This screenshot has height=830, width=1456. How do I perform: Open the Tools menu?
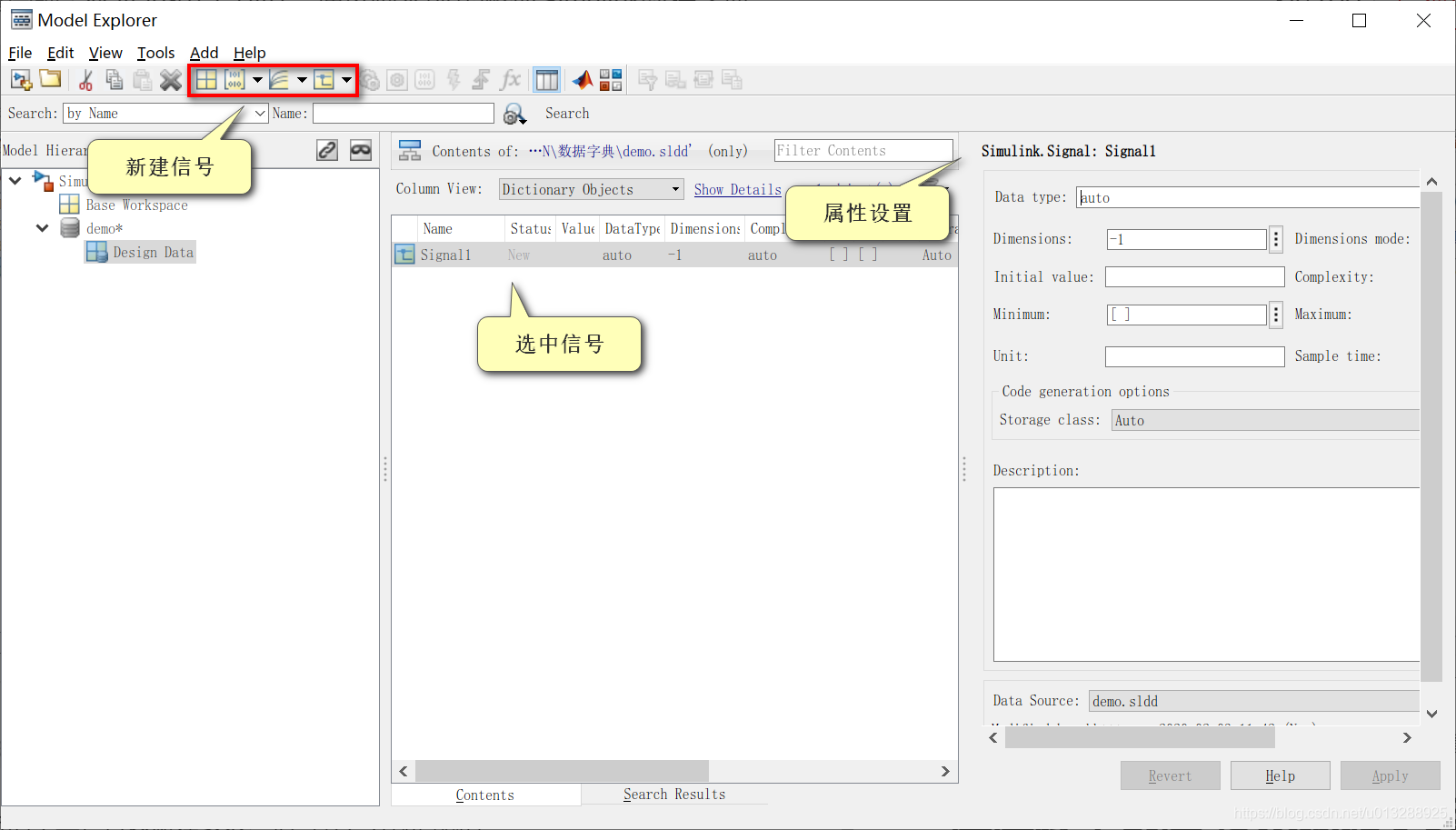155,53
